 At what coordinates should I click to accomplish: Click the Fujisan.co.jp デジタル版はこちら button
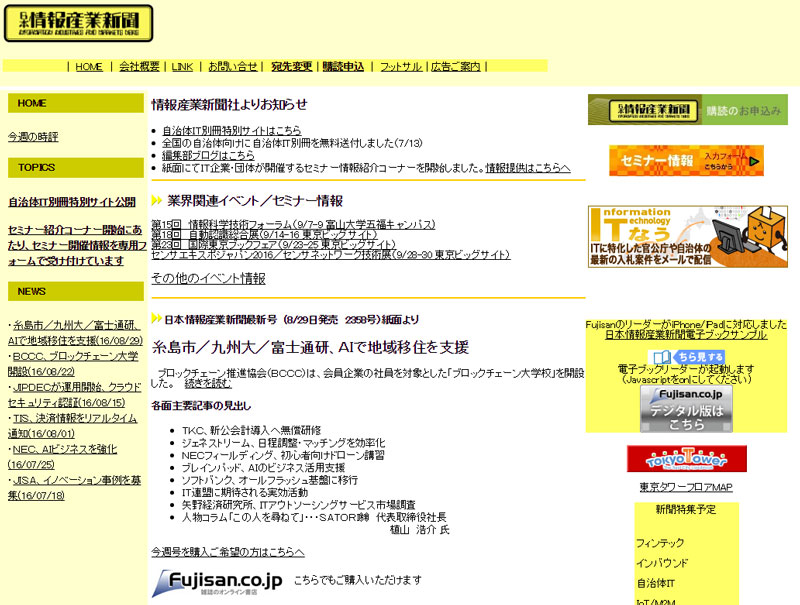[x=686, y=409]
